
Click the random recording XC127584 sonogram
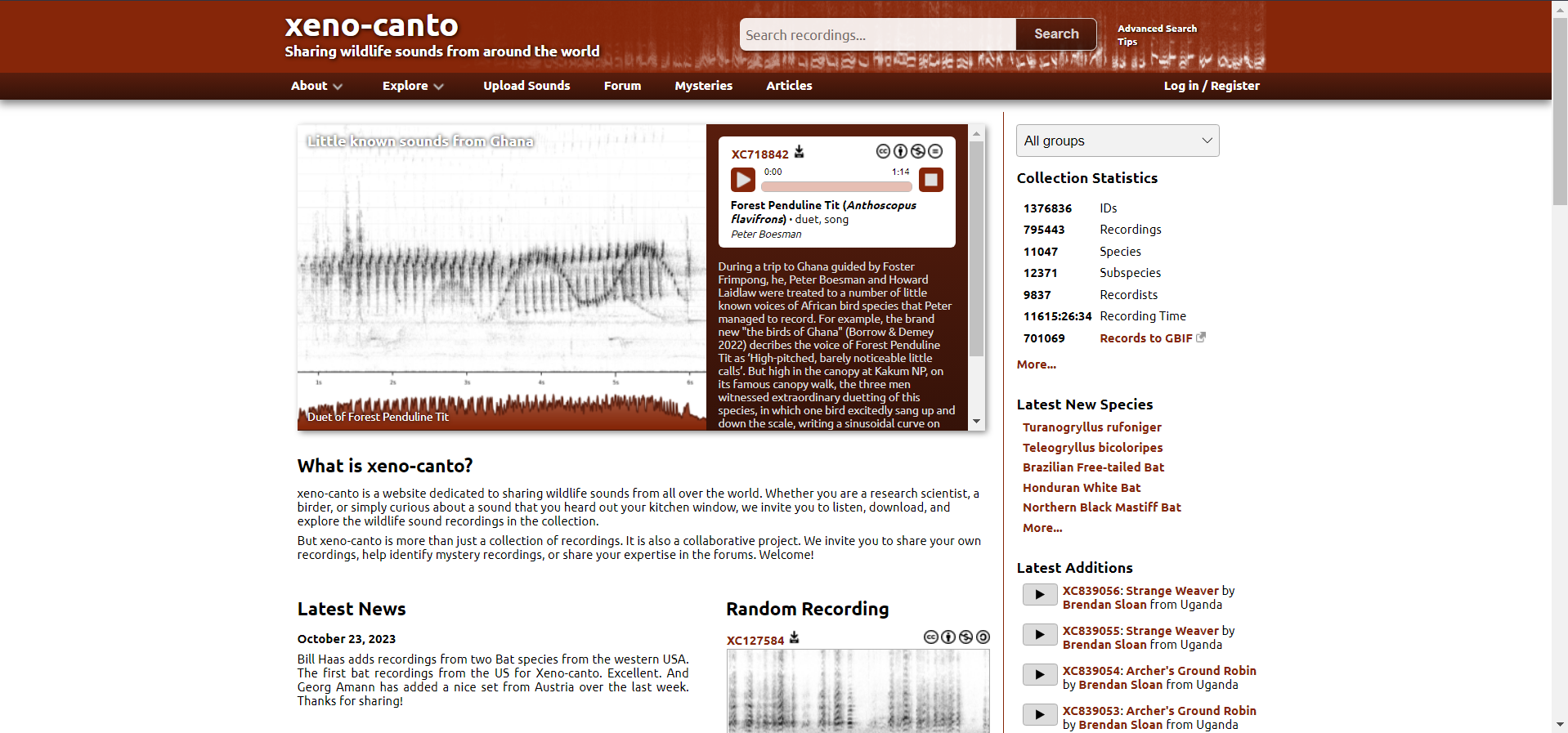click(858, 691)
